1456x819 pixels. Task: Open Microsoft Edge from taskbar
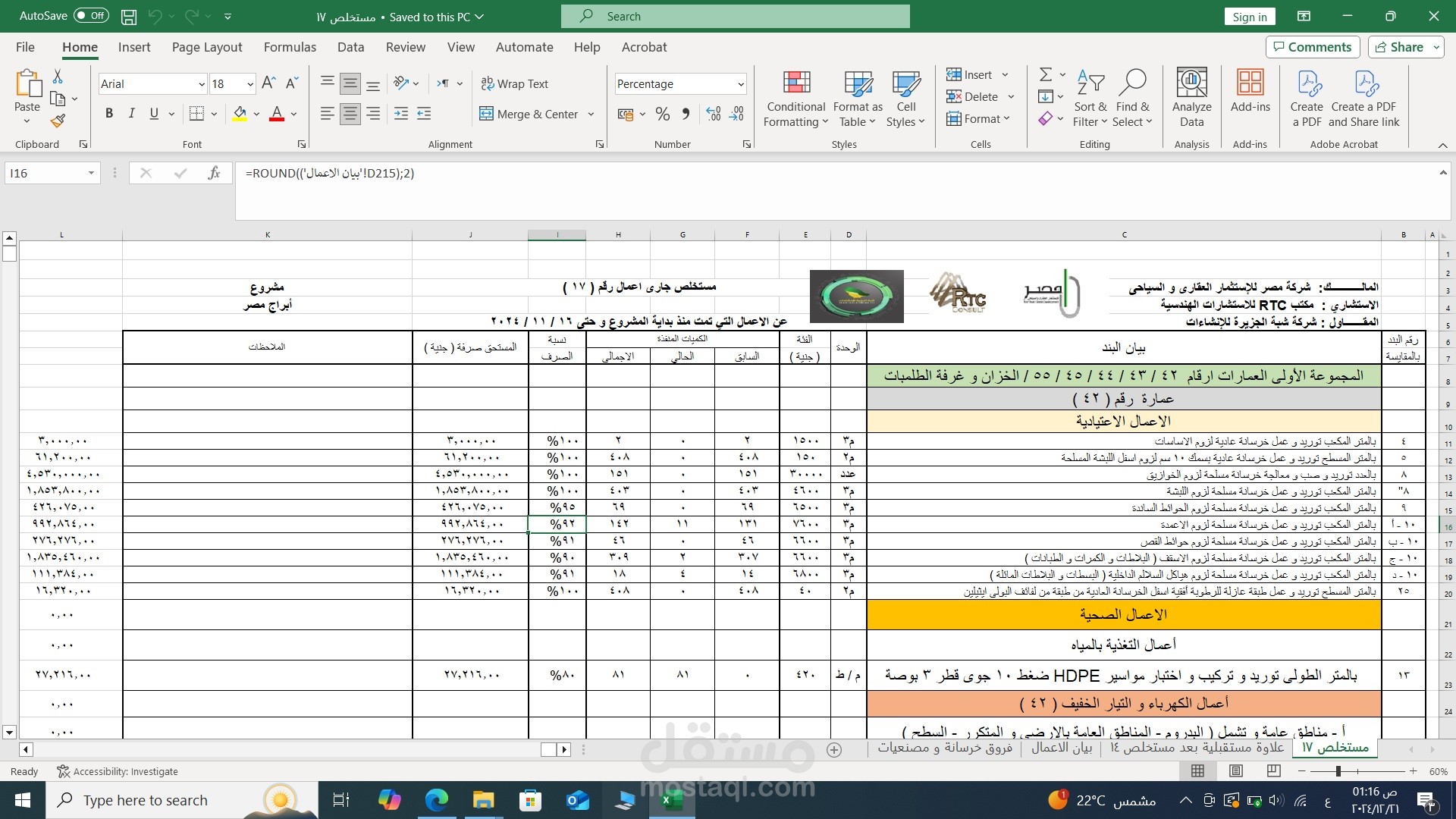click(x=436, y=800)
